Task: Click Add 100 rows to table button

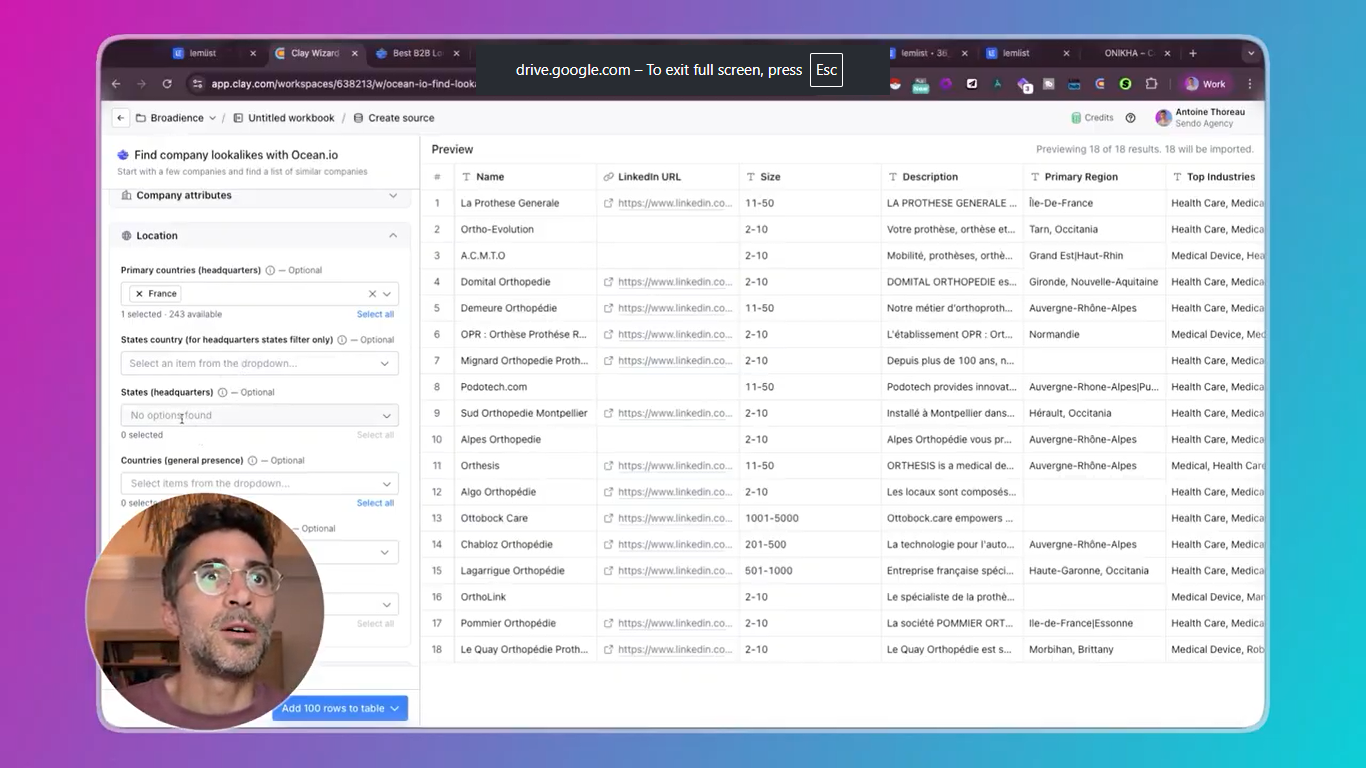Action: pos(340,708)
